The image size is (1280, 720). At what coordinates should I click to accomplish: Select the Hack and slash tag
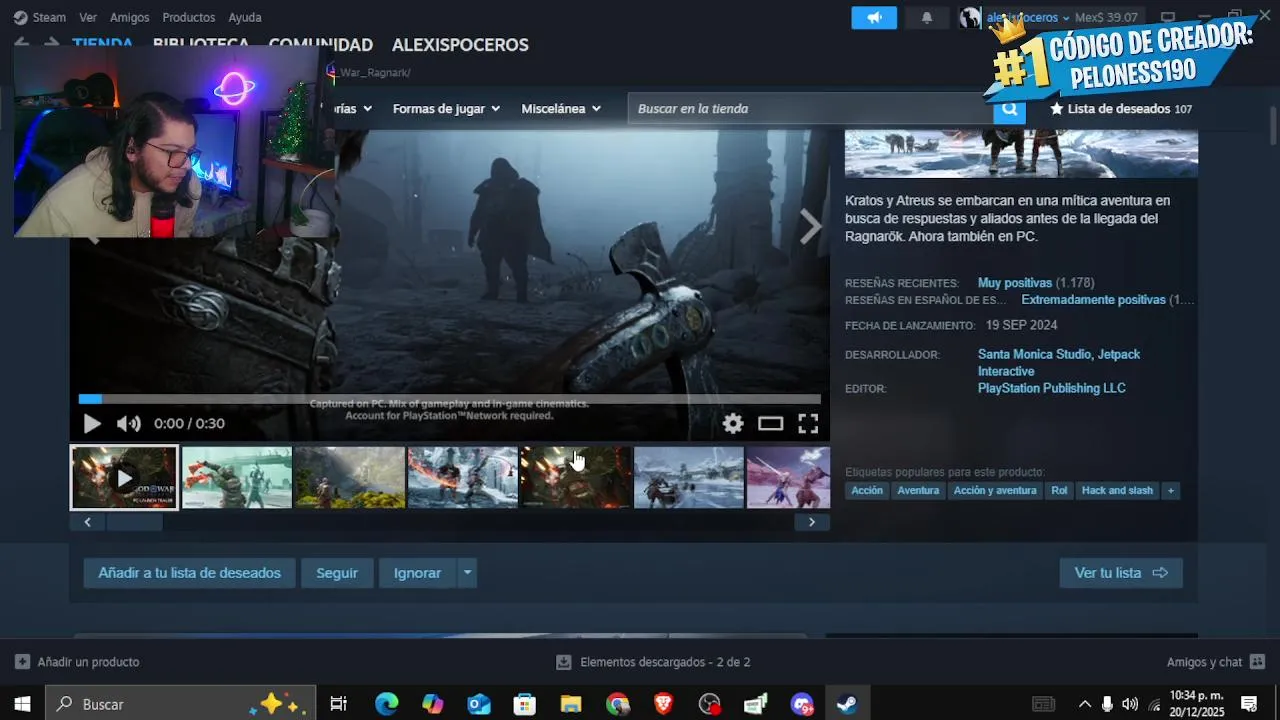[1117, 491]
